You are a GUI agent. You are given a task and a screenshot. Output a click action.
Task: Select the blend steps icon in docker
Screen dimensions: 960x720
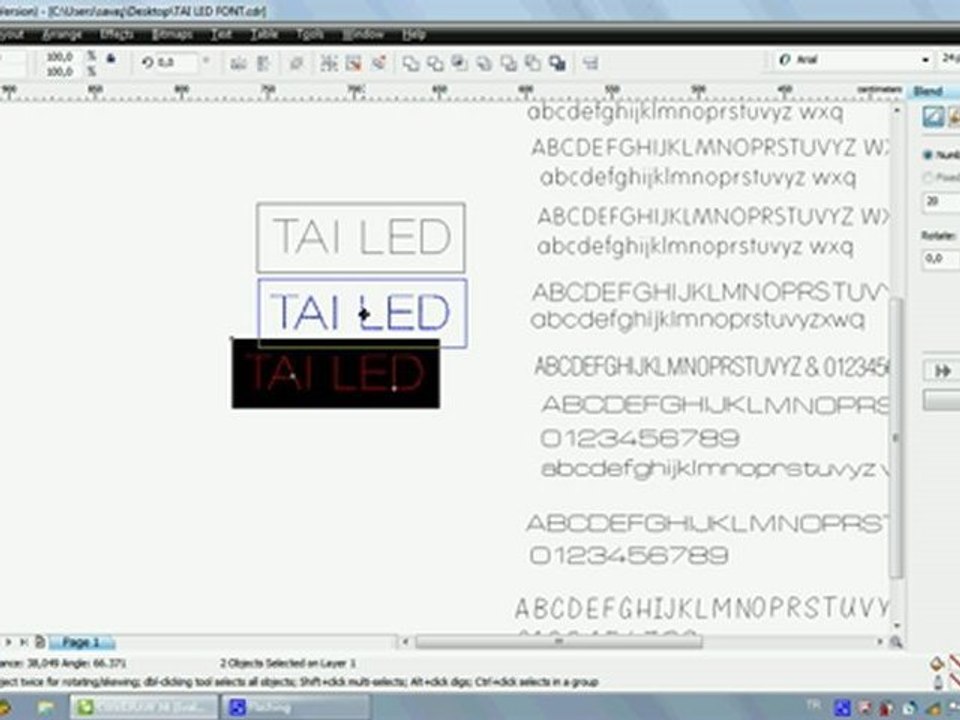click(x=933, y=116)
